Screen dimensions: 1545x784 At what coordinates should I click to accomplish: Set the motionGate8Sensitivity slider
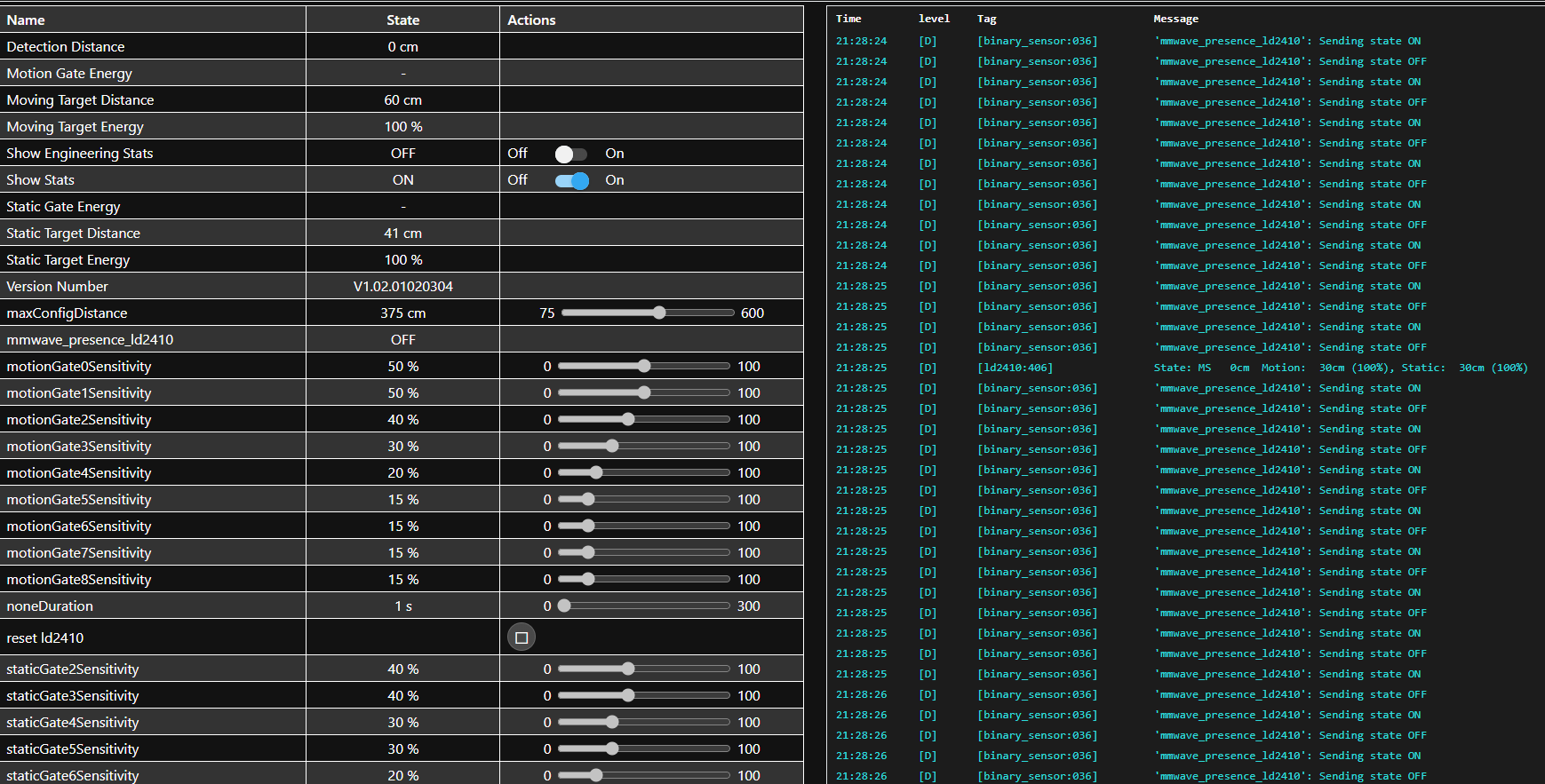pos(644,579)
